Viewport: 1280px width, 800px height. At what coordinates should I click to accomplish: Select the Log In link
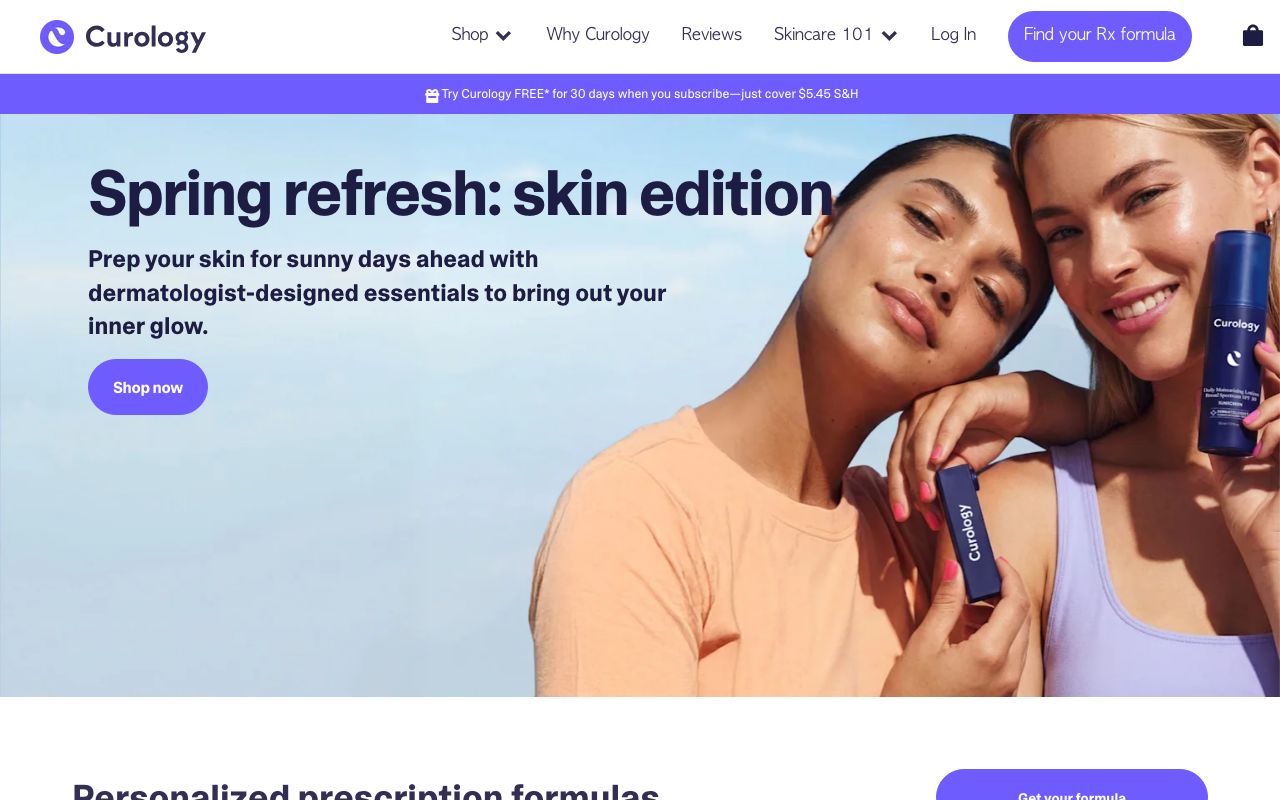click(x=953, y=35)
